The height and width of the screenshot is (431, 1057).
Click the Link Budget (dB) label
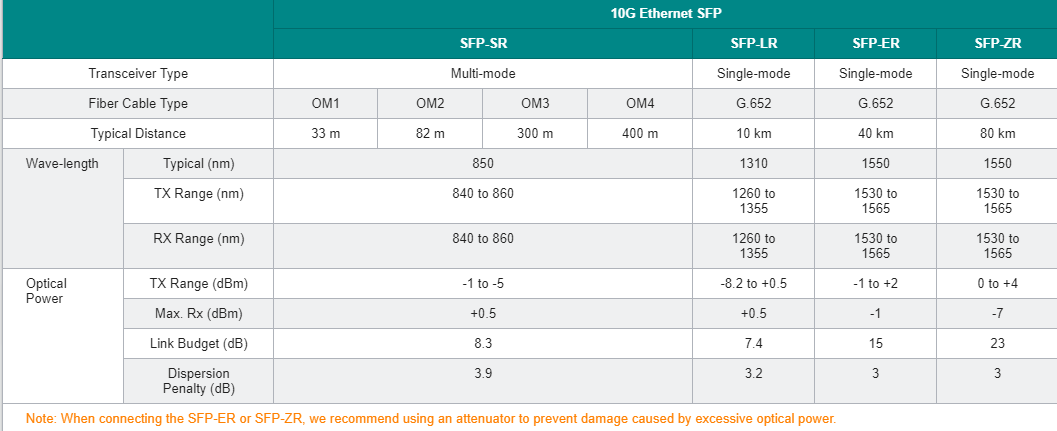pyautogui.click(x=200, y=344)
